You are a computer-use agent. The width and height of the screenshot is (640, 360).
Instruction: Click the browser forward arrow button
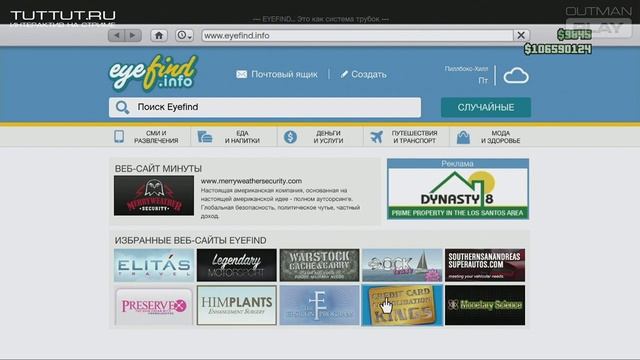pos(133,36)
